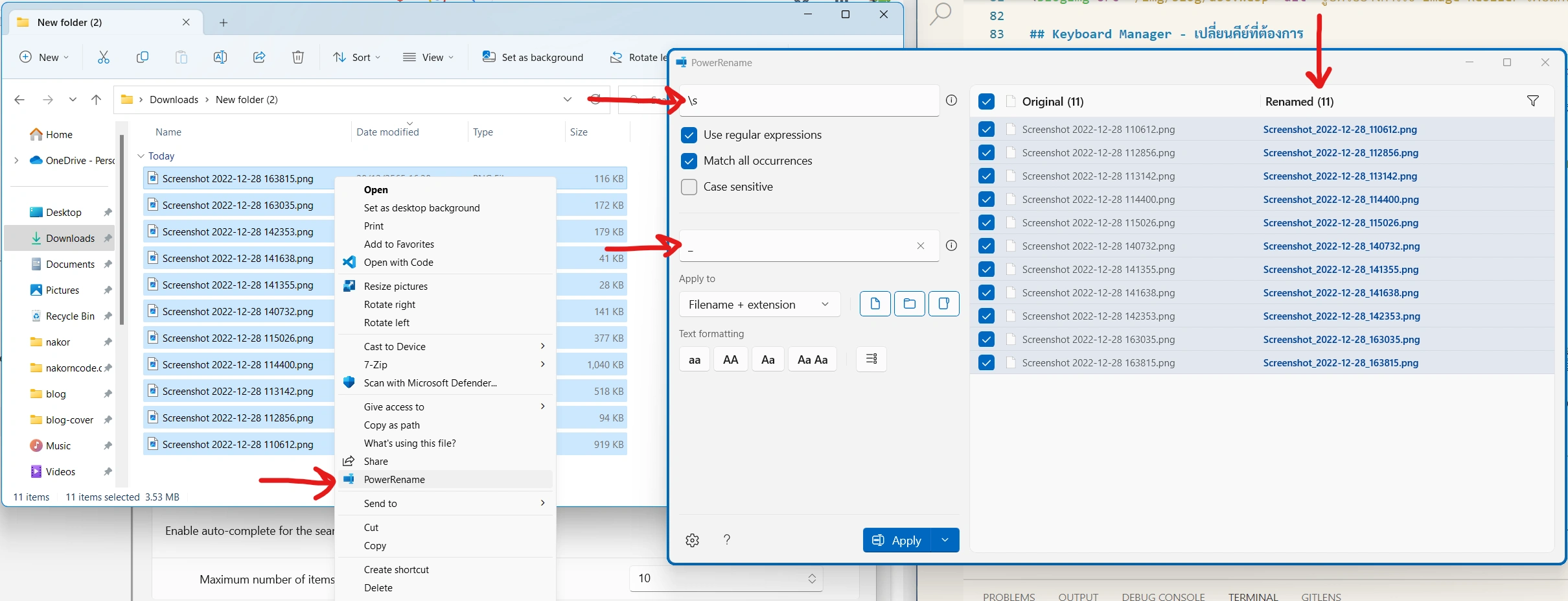Click the Cut scissors icon in Explorer toolbar

pos(104,57)
